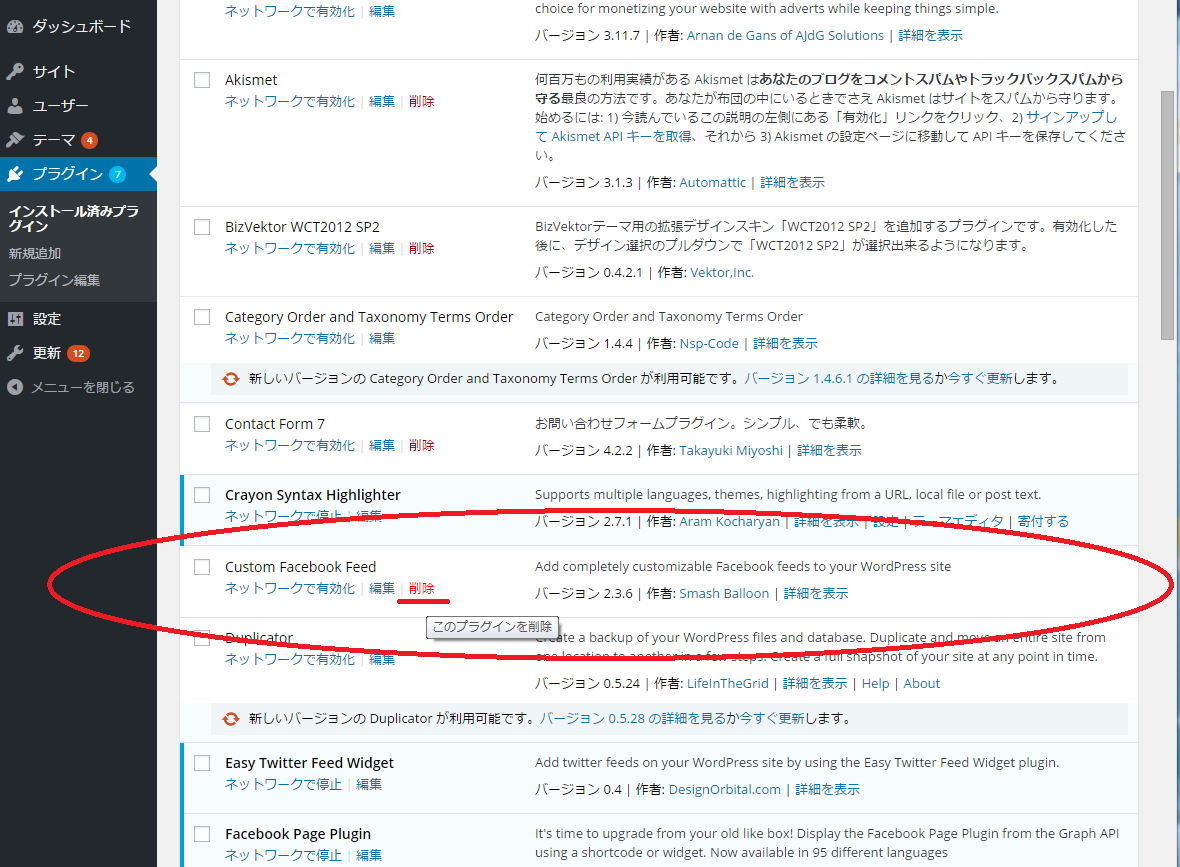Click the collapse menu arrow icon

tap(15, 387)
